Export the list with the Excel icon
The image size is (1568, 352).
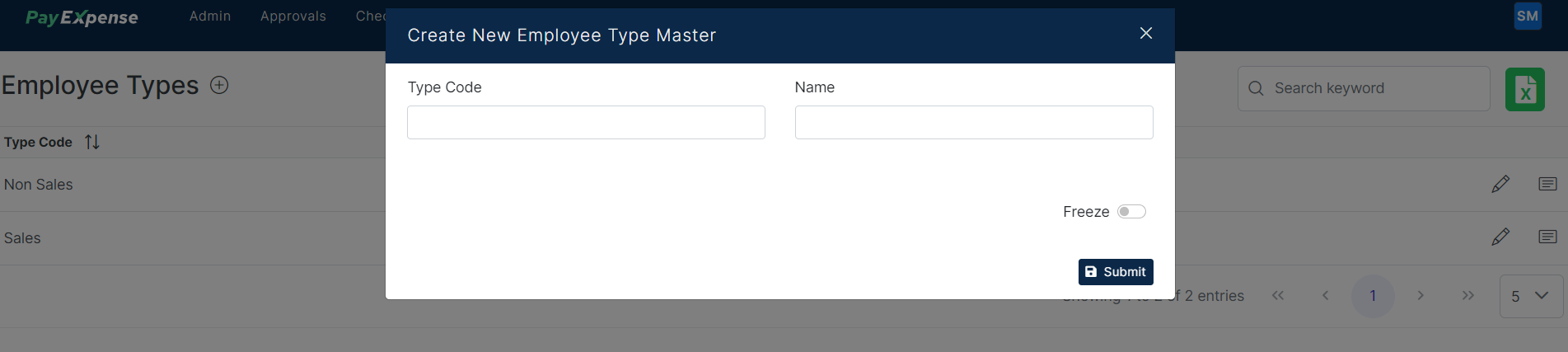pos(1525,89)
